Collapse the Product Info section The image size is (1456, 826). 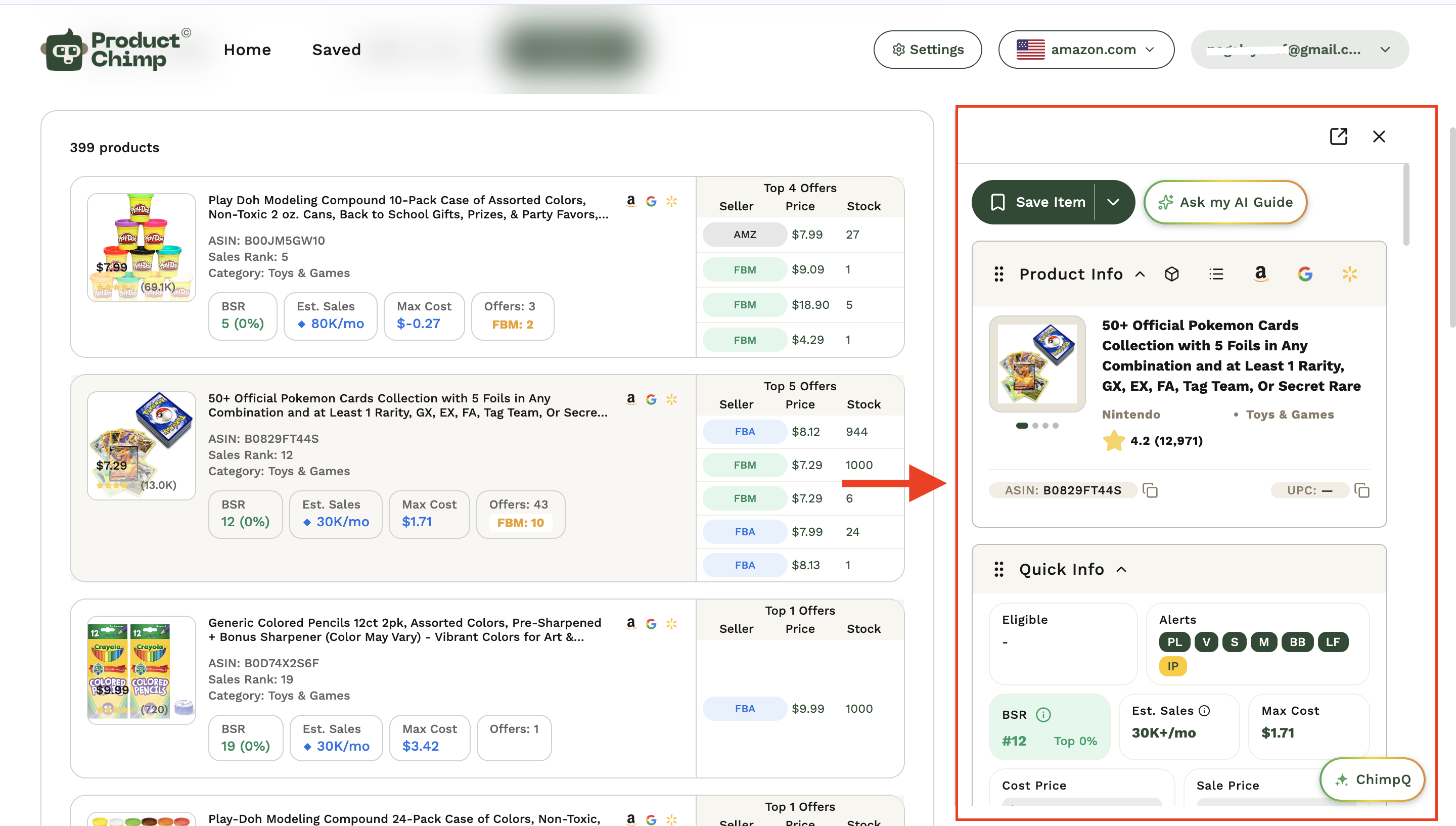[x=1140, y=274]
